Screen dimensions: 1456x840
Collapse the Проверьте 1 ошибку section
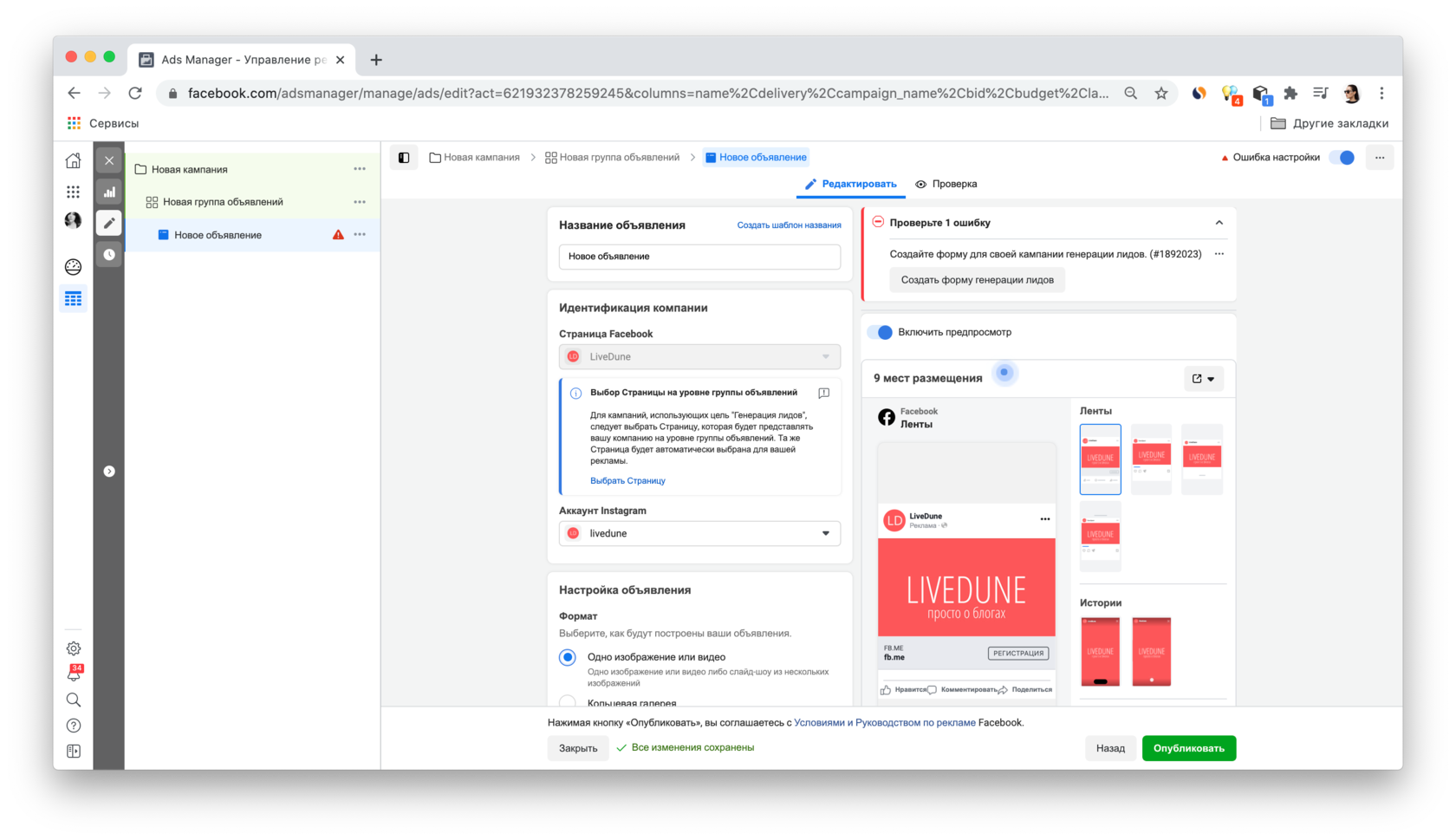(1219, 223)
